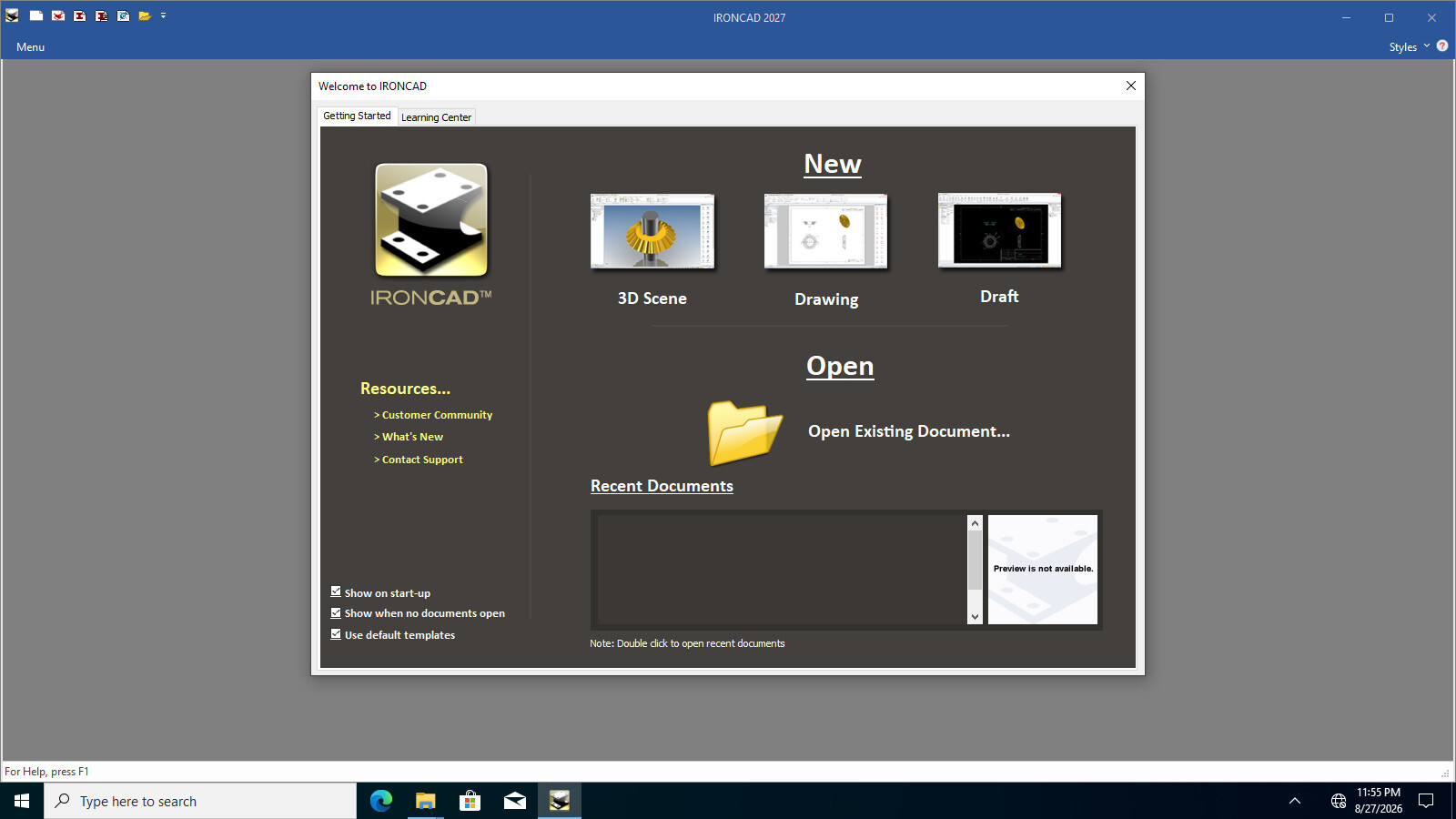This screenshot has height=819, width=1456.
Task: Click the Draft label
Action: pyautogui.click(x=999, y=297)
